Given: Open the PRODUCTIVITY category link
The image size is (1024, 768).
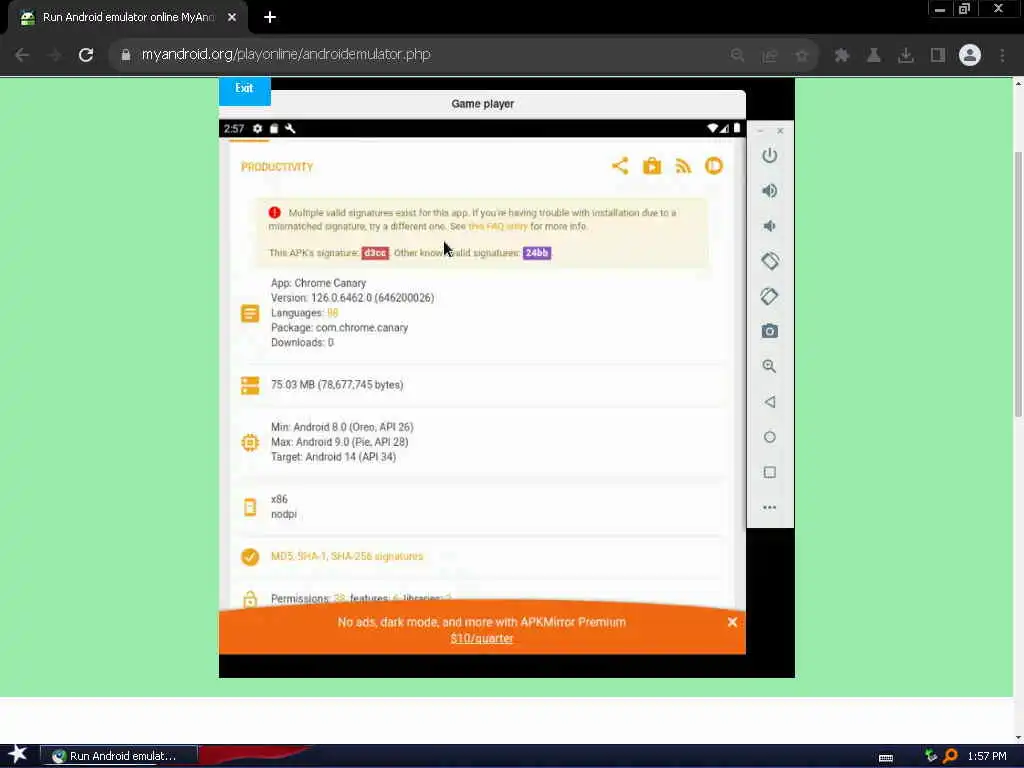Looking at the screenshot, I should [x=277, y=167].
